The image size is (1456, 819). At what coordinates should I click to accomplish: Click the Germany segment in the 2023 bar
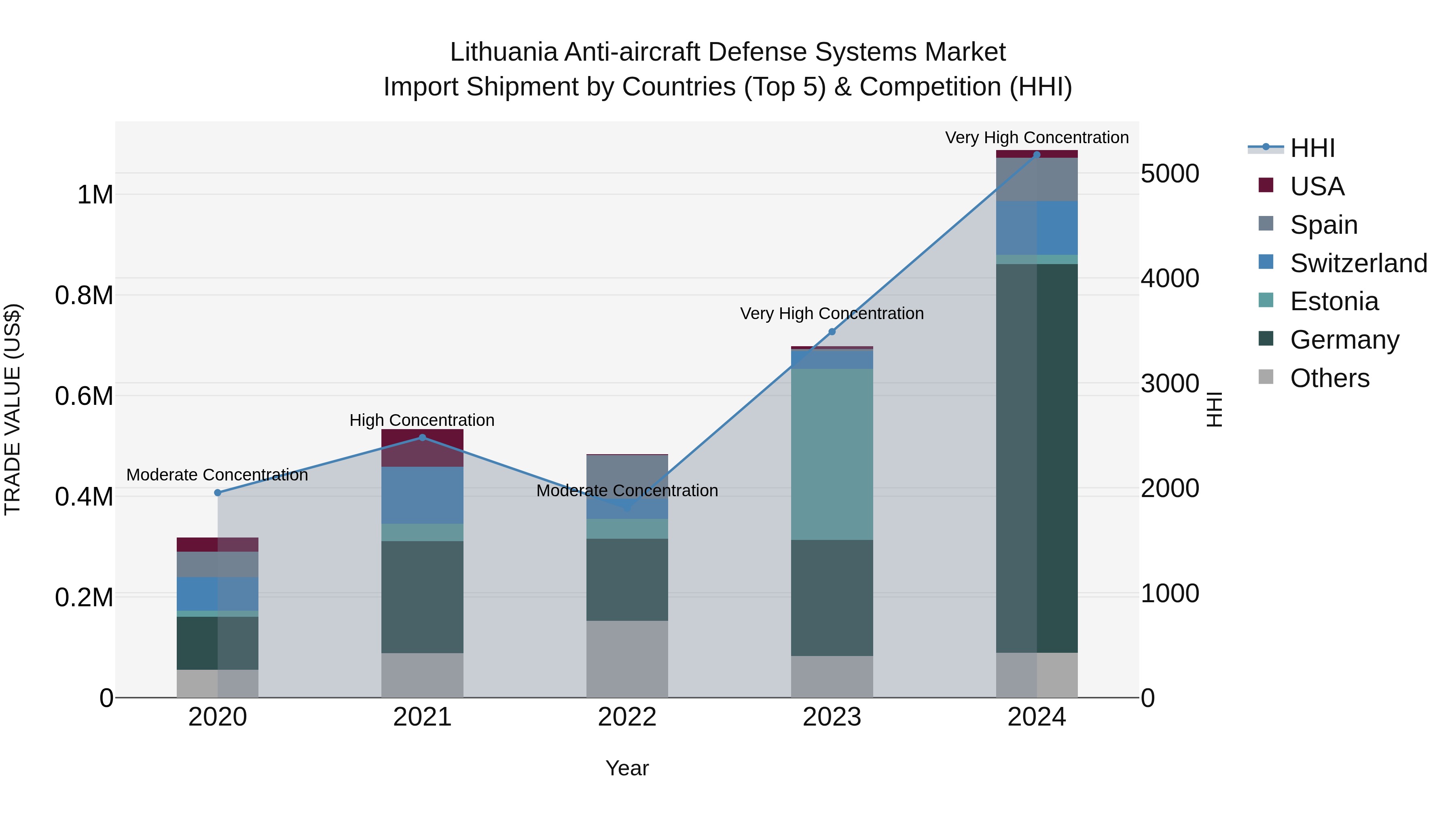[832, 598]
